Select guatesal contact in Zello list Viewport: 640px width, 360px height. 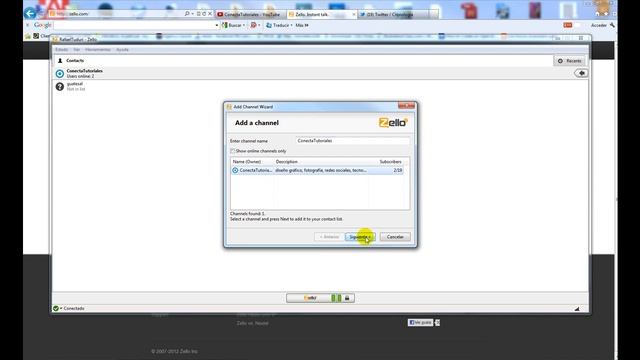pos(320,86)
